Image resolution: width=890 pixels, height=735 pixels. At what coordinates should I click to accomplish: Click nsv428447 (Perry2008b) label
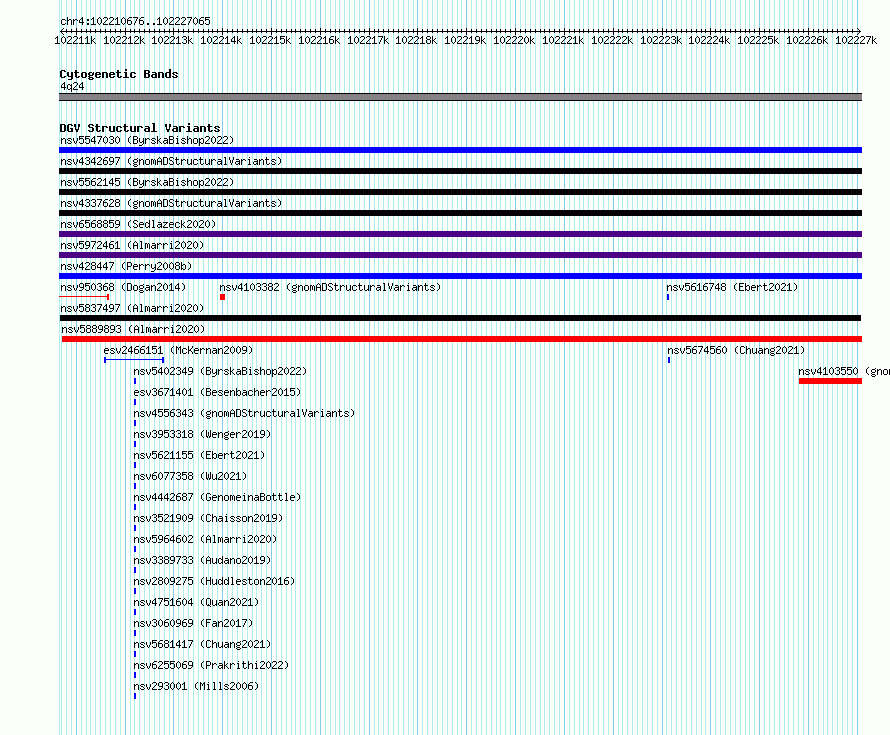point(126,266)
